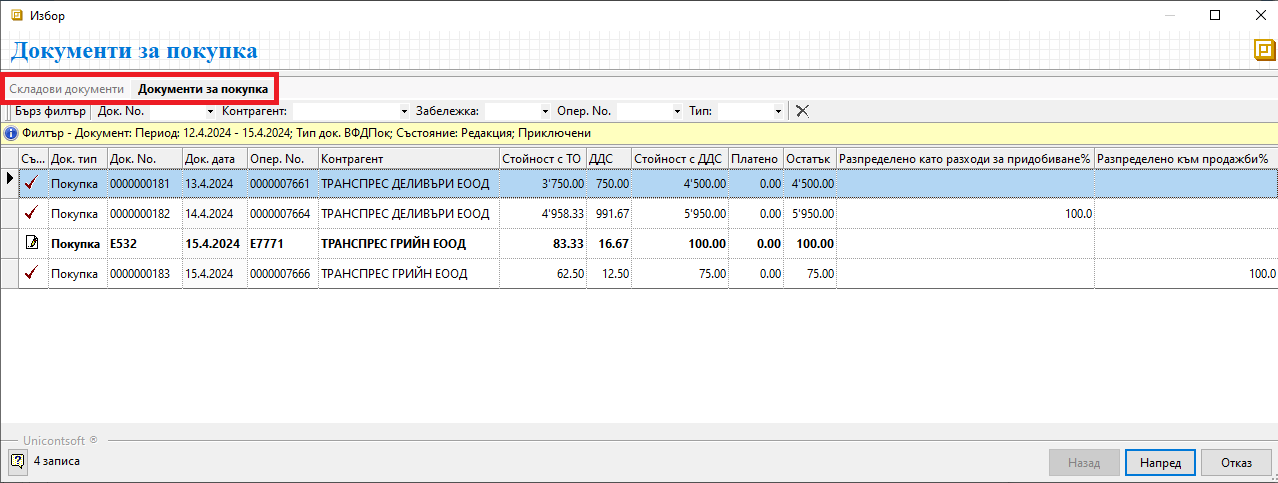Click the help icon in status bar

(17, 461)
